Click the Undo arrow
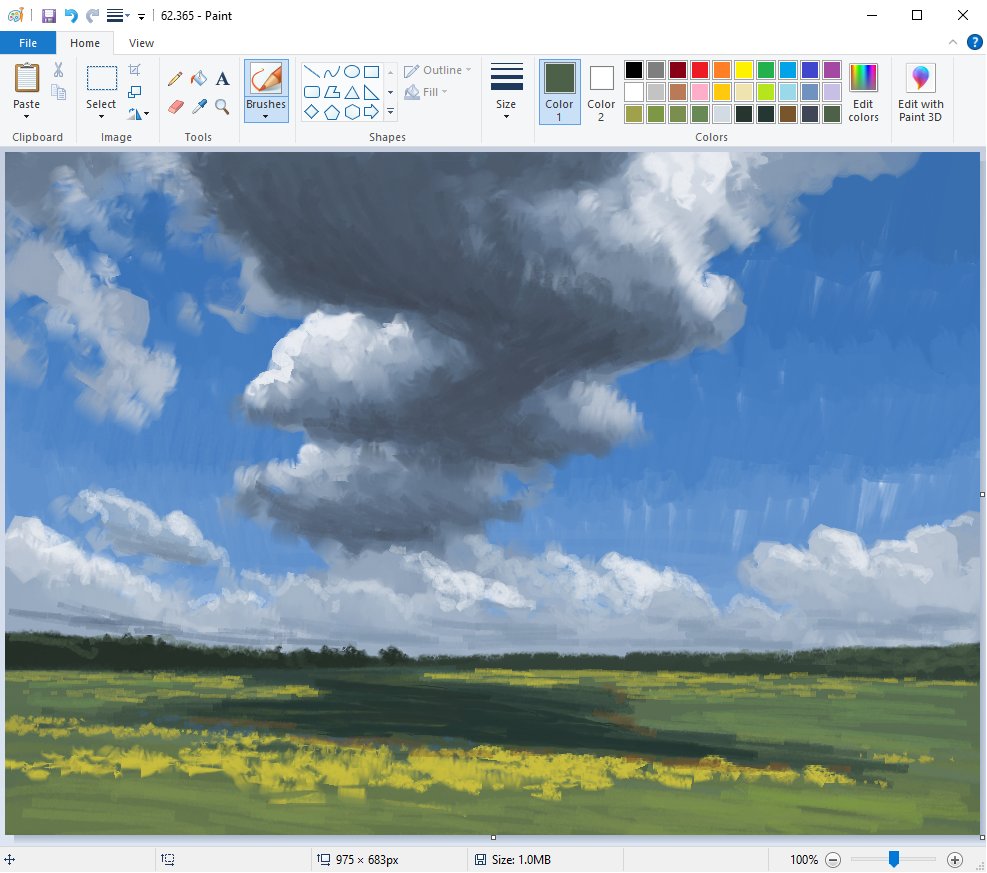The image size is (987, 873). tap(71, 16)
